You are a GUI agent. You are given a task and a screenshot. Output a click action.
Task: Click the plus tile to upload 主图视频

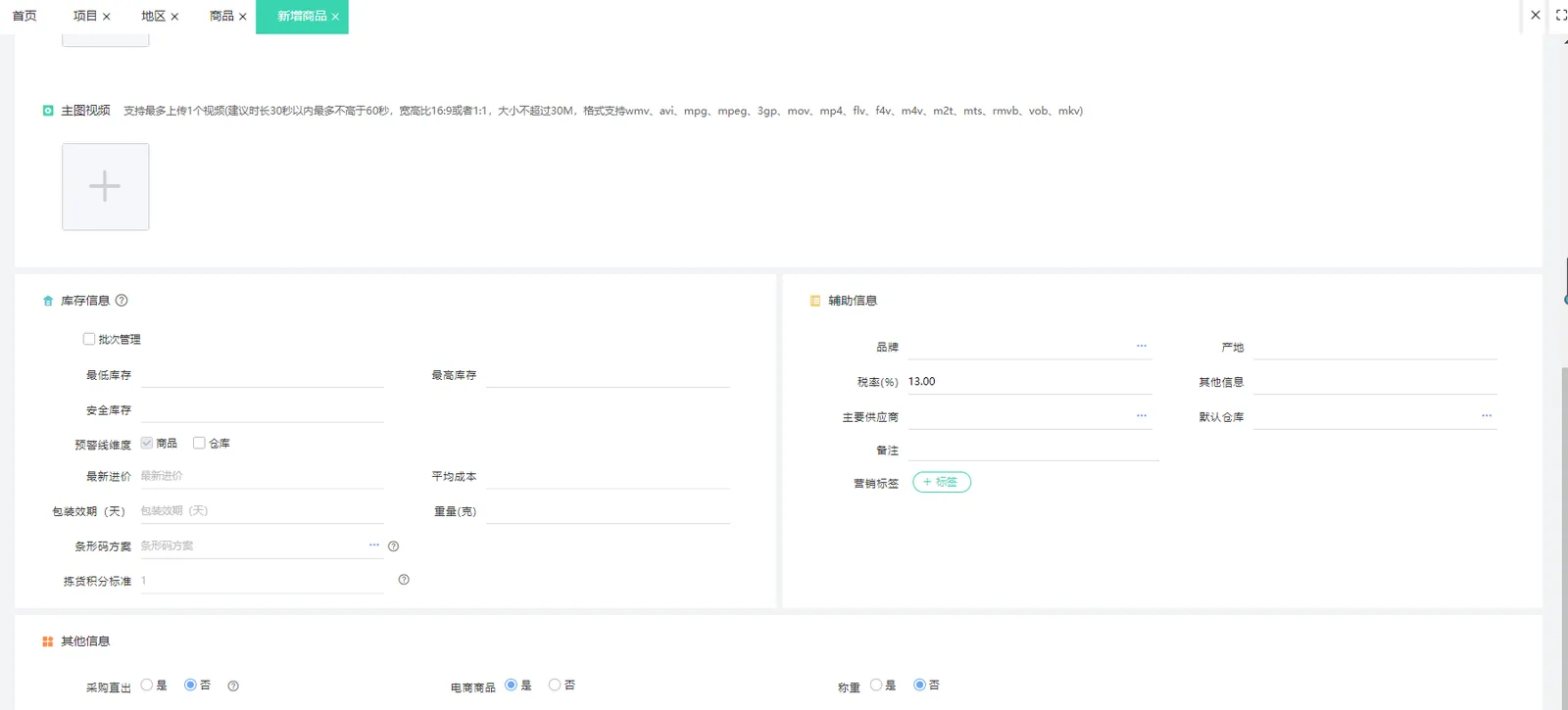point(106,187)
